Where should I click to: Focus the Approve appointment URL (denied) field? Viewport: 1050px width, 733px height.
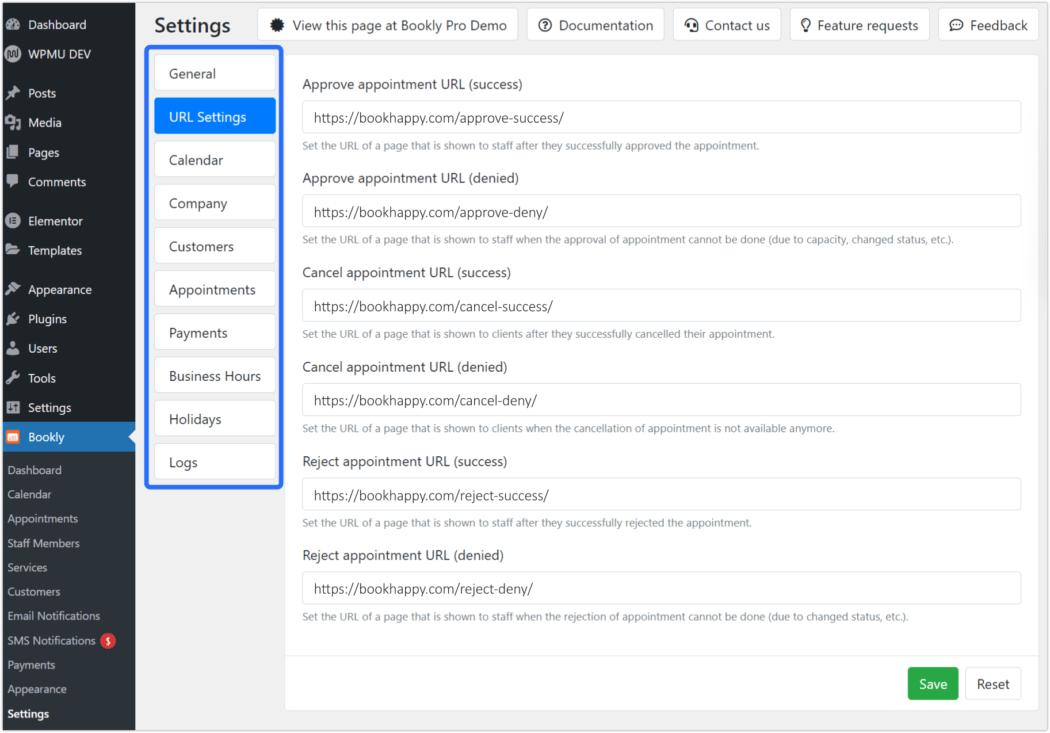click(x=662, y=212)
